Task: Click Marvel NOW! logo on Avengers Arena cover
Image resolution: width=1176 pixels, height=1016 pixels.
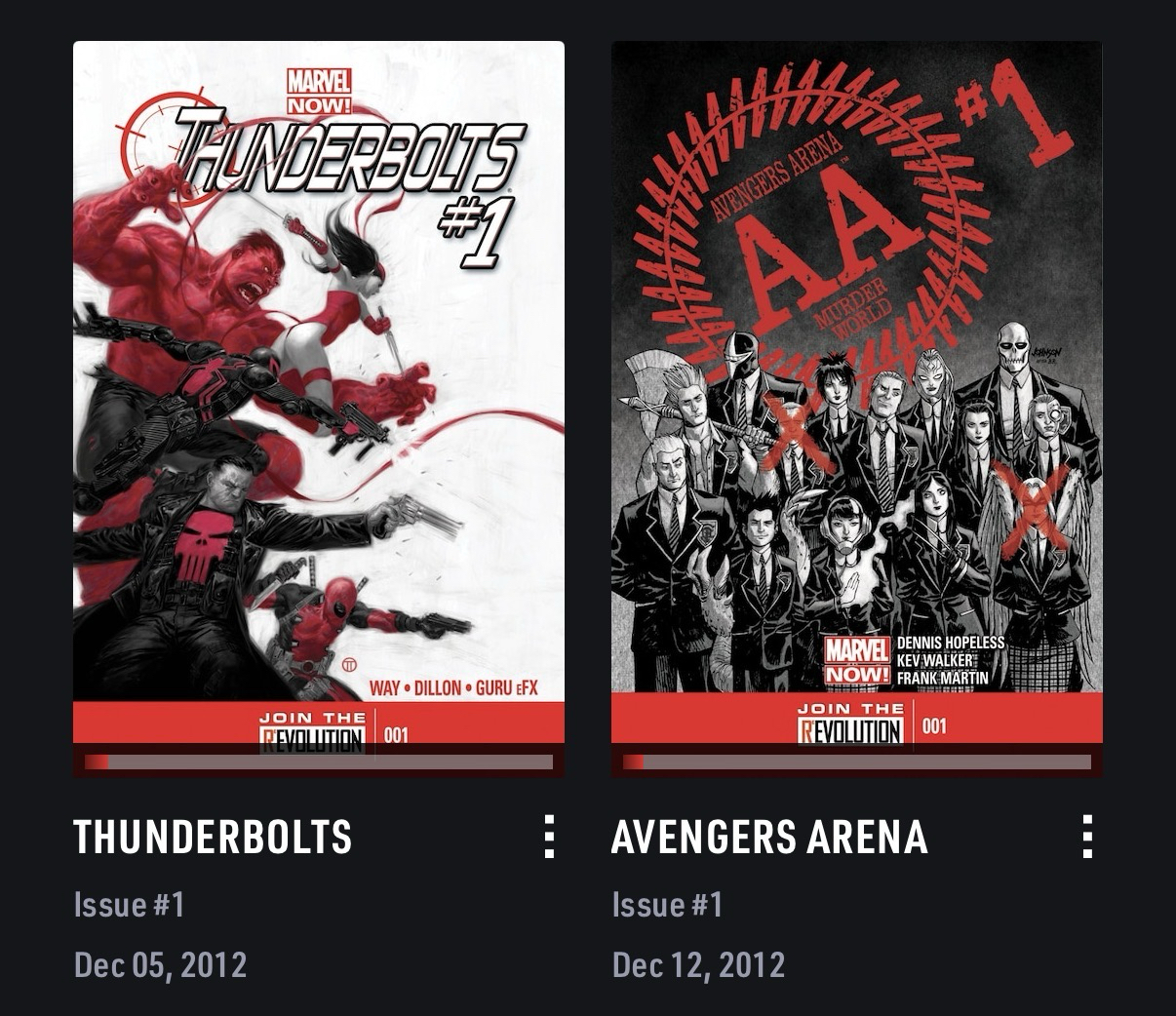Action: pyautogui.click(x=857, y=661)
